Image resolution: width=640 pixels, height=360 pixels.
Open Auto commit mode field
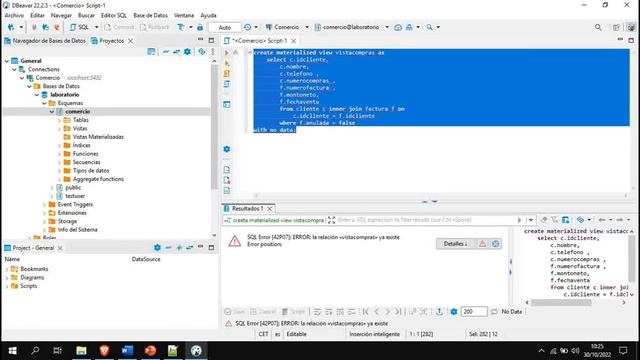[224, 27]
